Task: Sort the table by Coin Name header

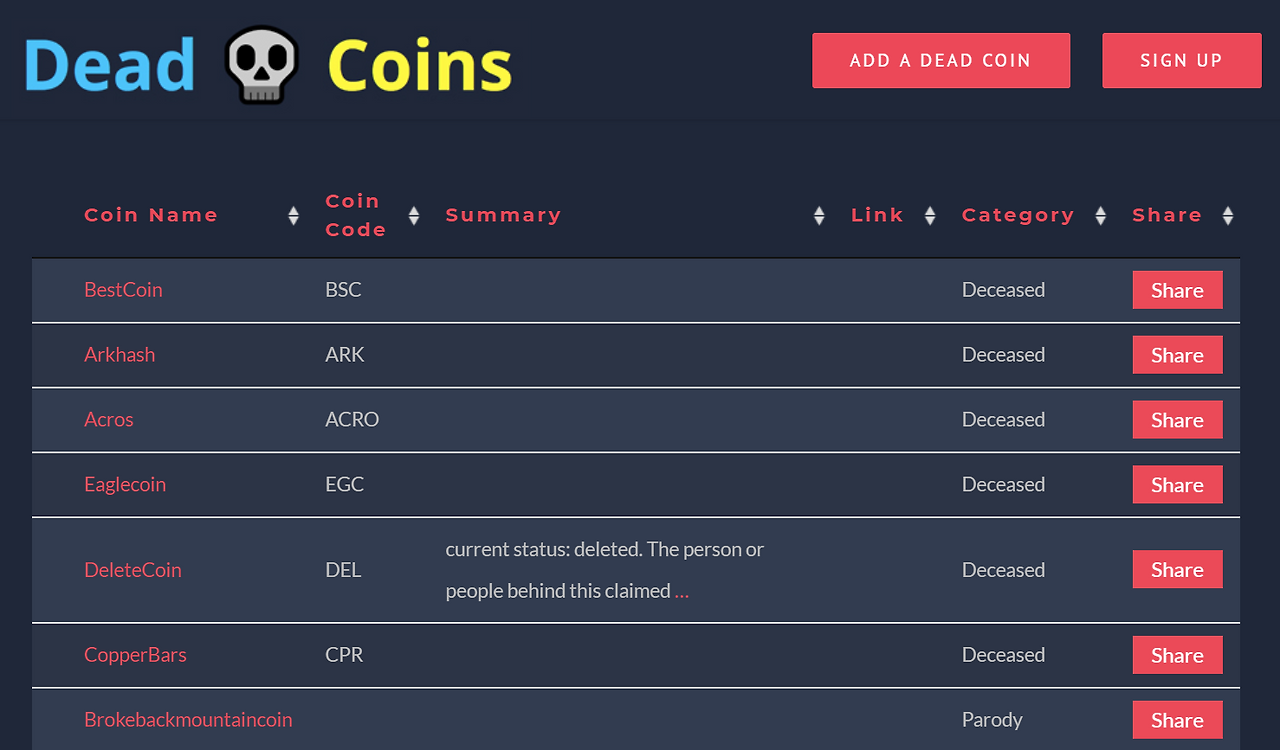Action: coord(151,214)
